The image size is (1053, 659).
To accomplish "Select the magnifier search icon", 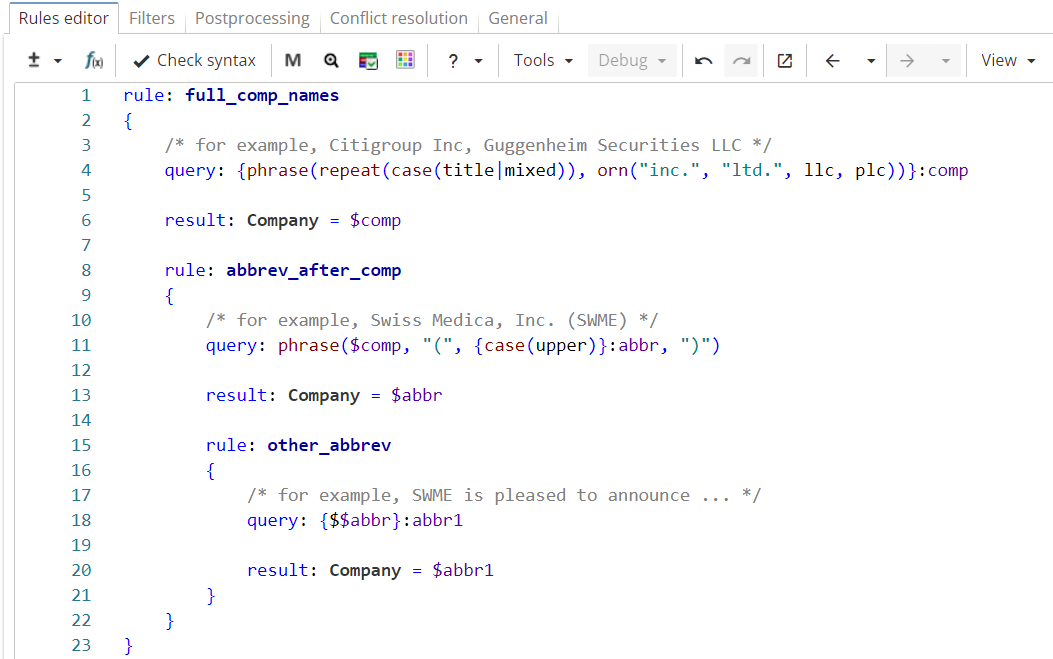I will tap(330, 60).
